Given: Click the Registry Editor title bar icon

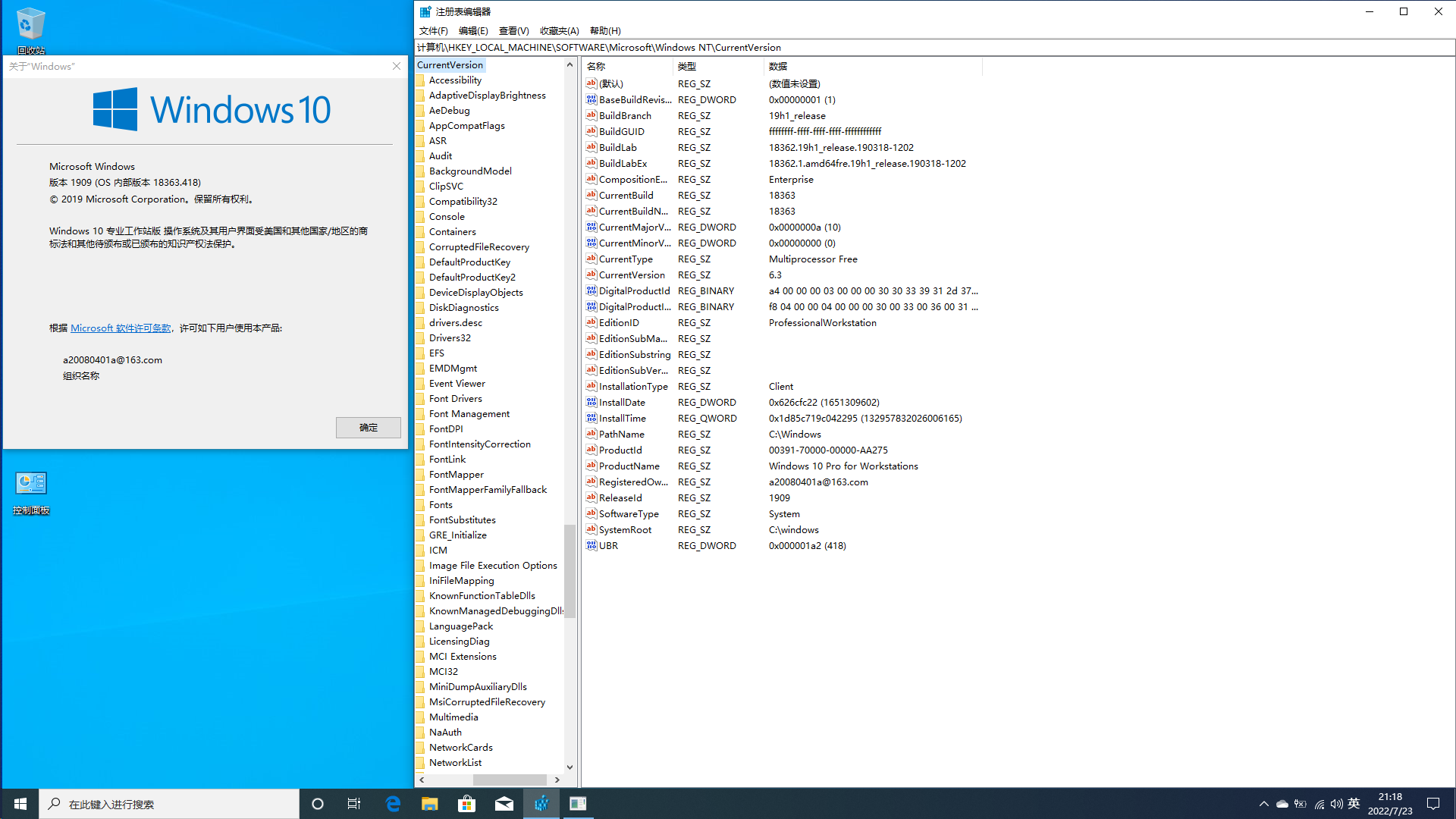Looking at the screenshot, I should [425, 11].
